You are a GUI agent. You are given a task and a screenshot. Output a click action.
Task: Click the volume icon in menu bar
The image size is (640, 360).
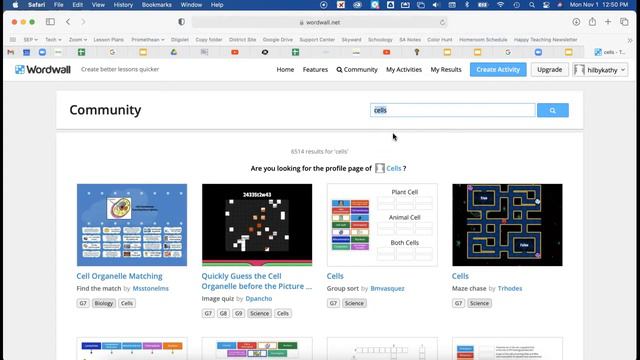click(x=436, y=5)
